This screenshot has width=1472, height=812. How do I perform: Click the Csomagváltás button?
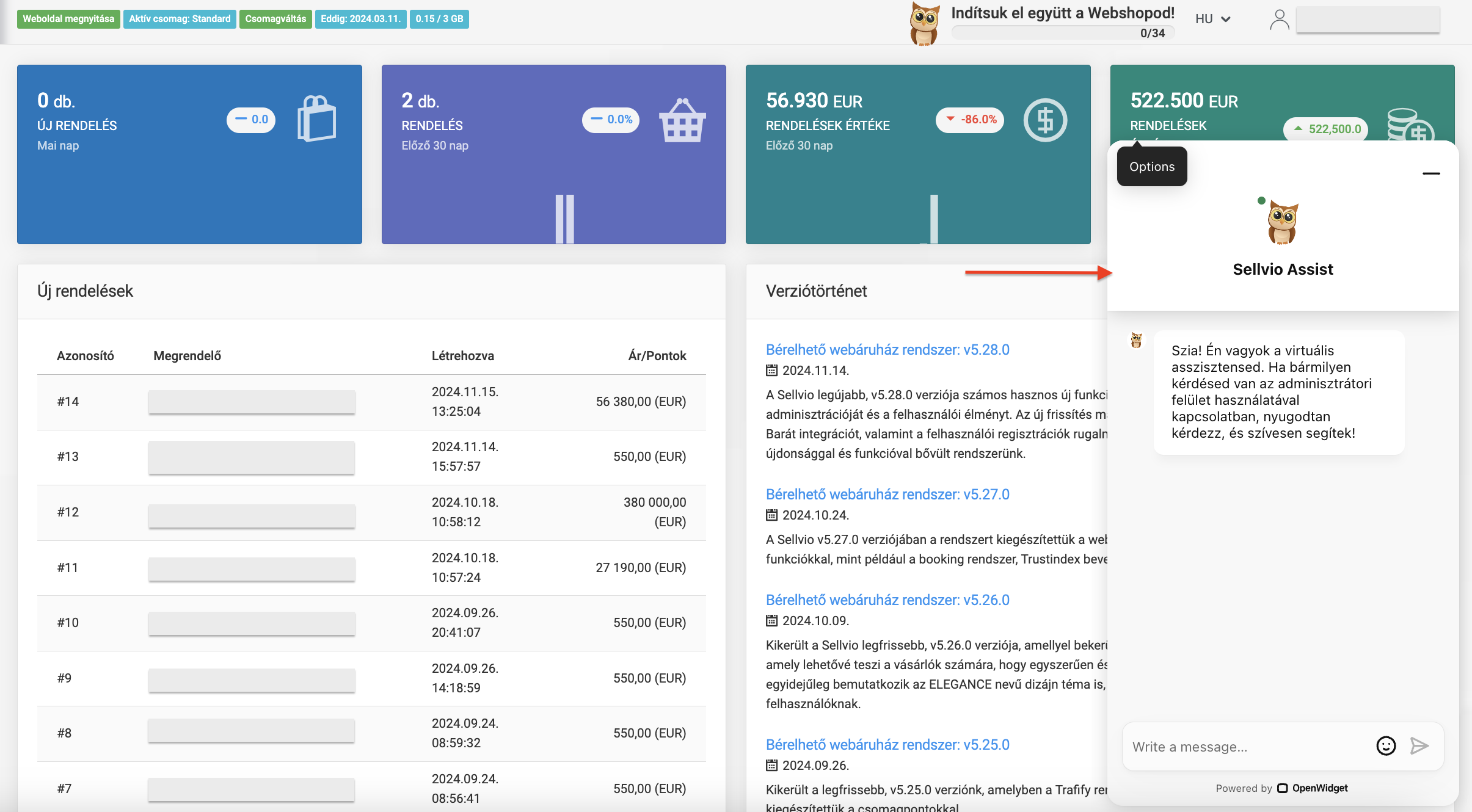[x=275, y=18]
